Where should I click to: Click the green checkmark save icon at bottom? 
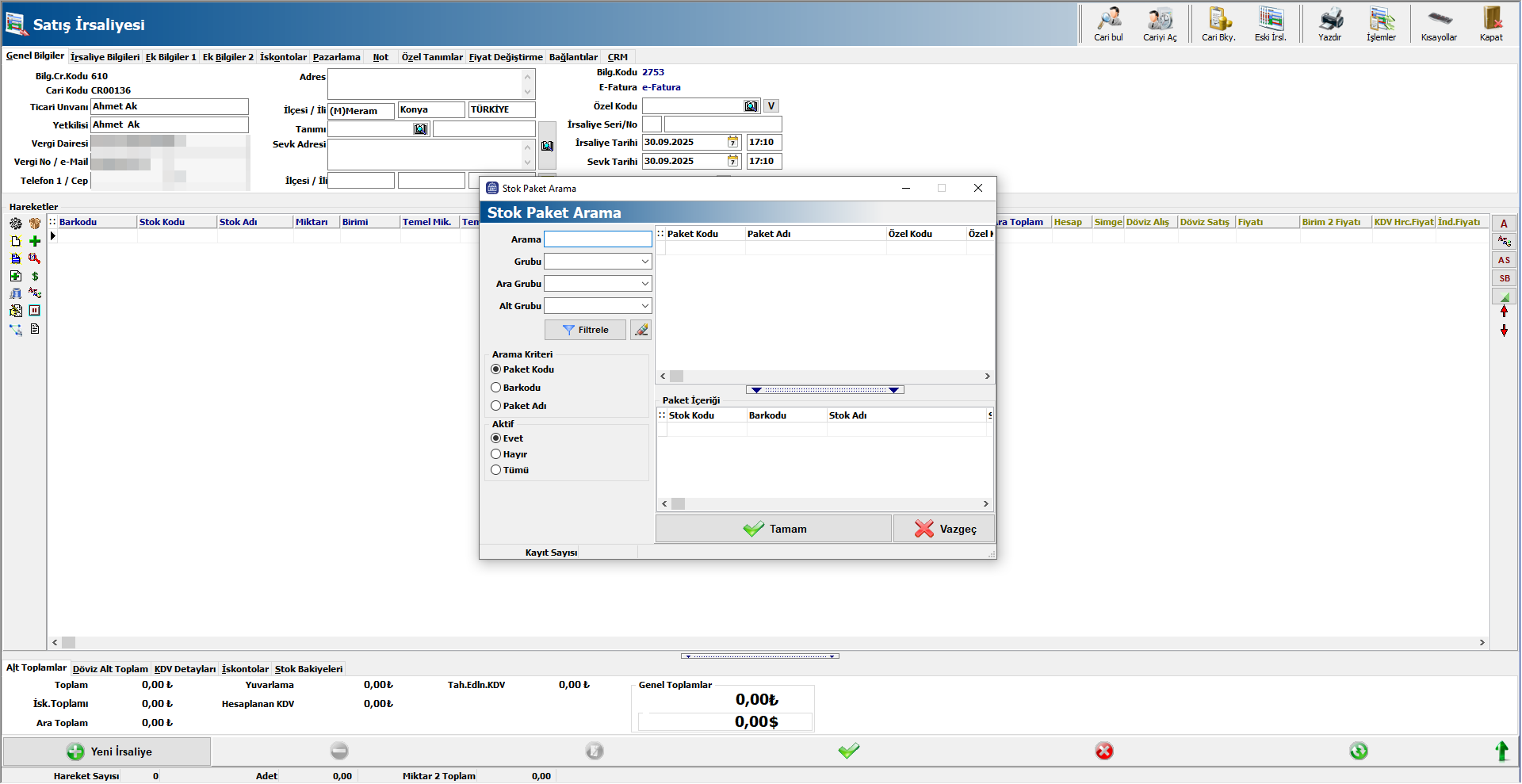pyautogui.click(x=848, y=751)
